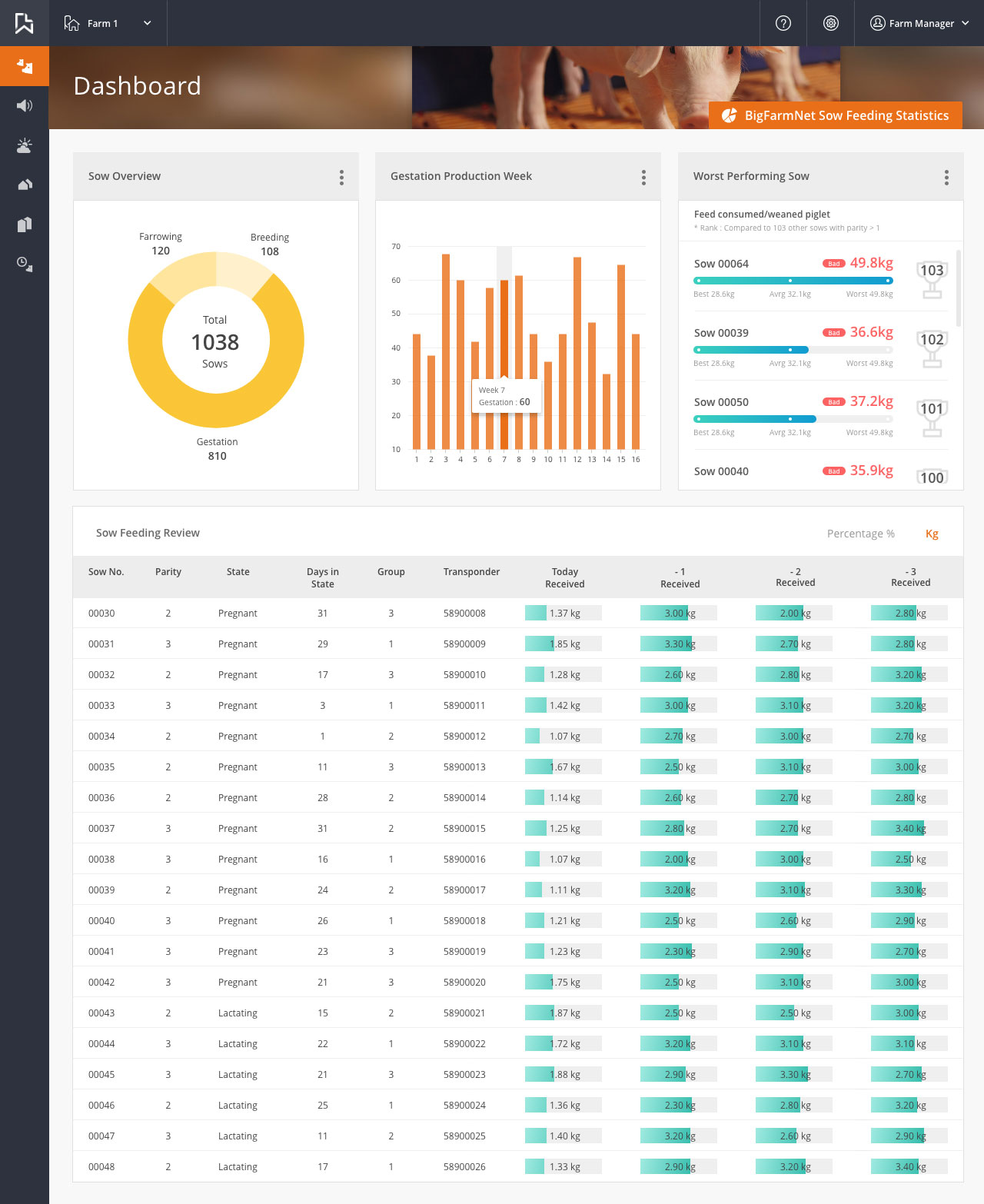Select the sow feeding sidebar icon

(24, 66)
